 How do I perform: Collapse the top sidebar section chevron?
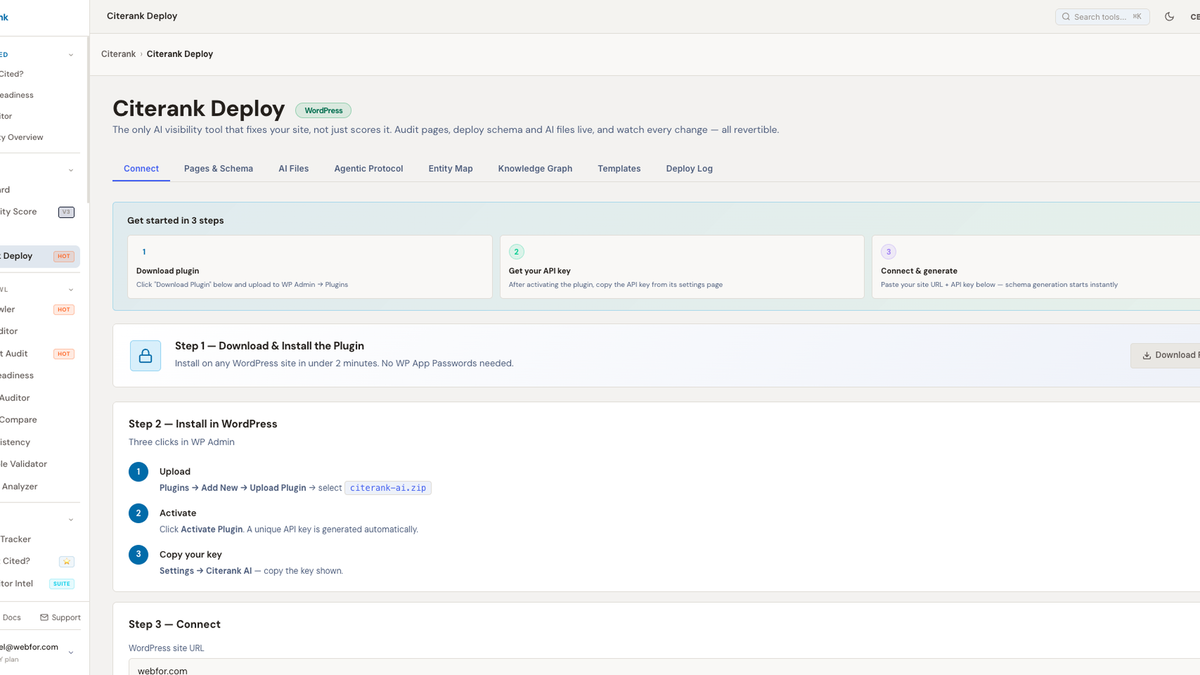coord(71,55)
